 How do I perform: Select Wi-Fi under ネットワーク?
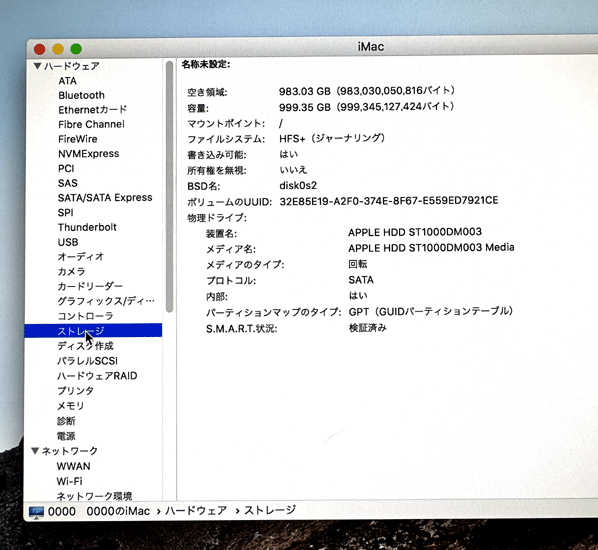coord(69,481)
